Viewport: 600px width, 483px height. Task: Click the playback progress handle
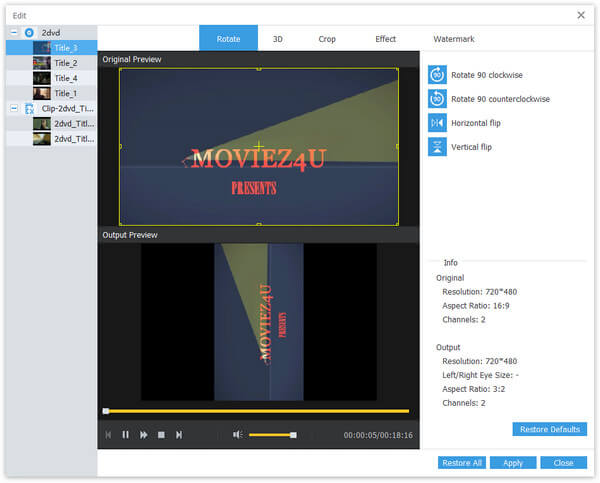(x=106, y=411)
